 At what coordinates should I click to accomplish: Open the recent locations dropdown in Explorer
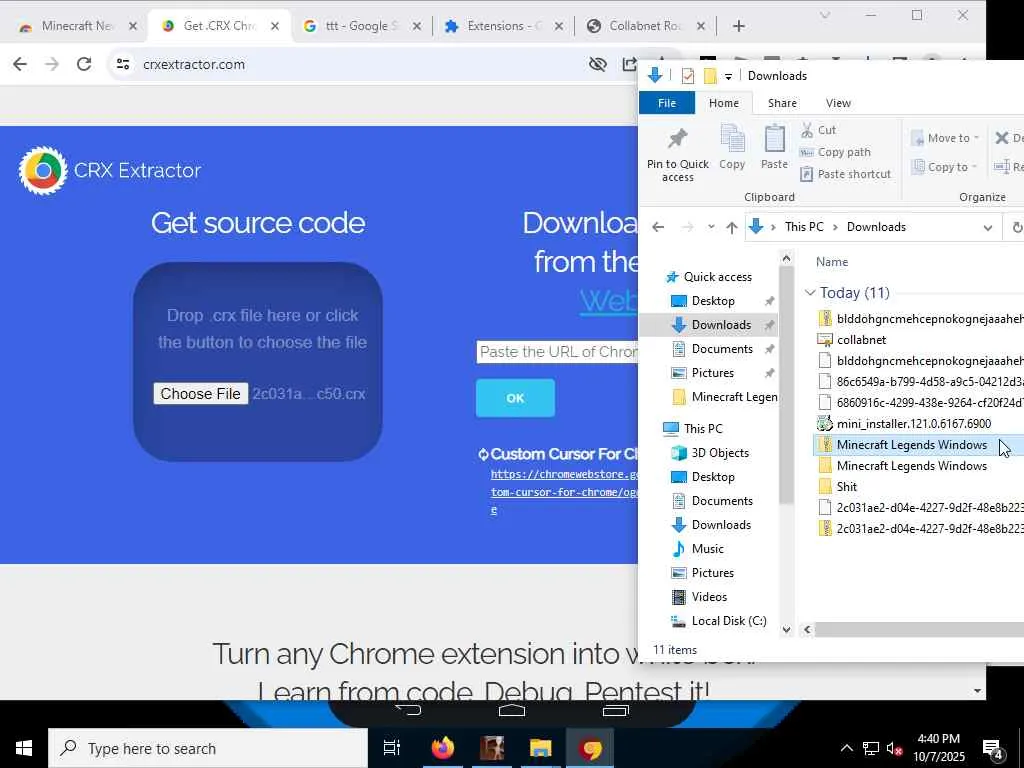[x=711, y=227]
